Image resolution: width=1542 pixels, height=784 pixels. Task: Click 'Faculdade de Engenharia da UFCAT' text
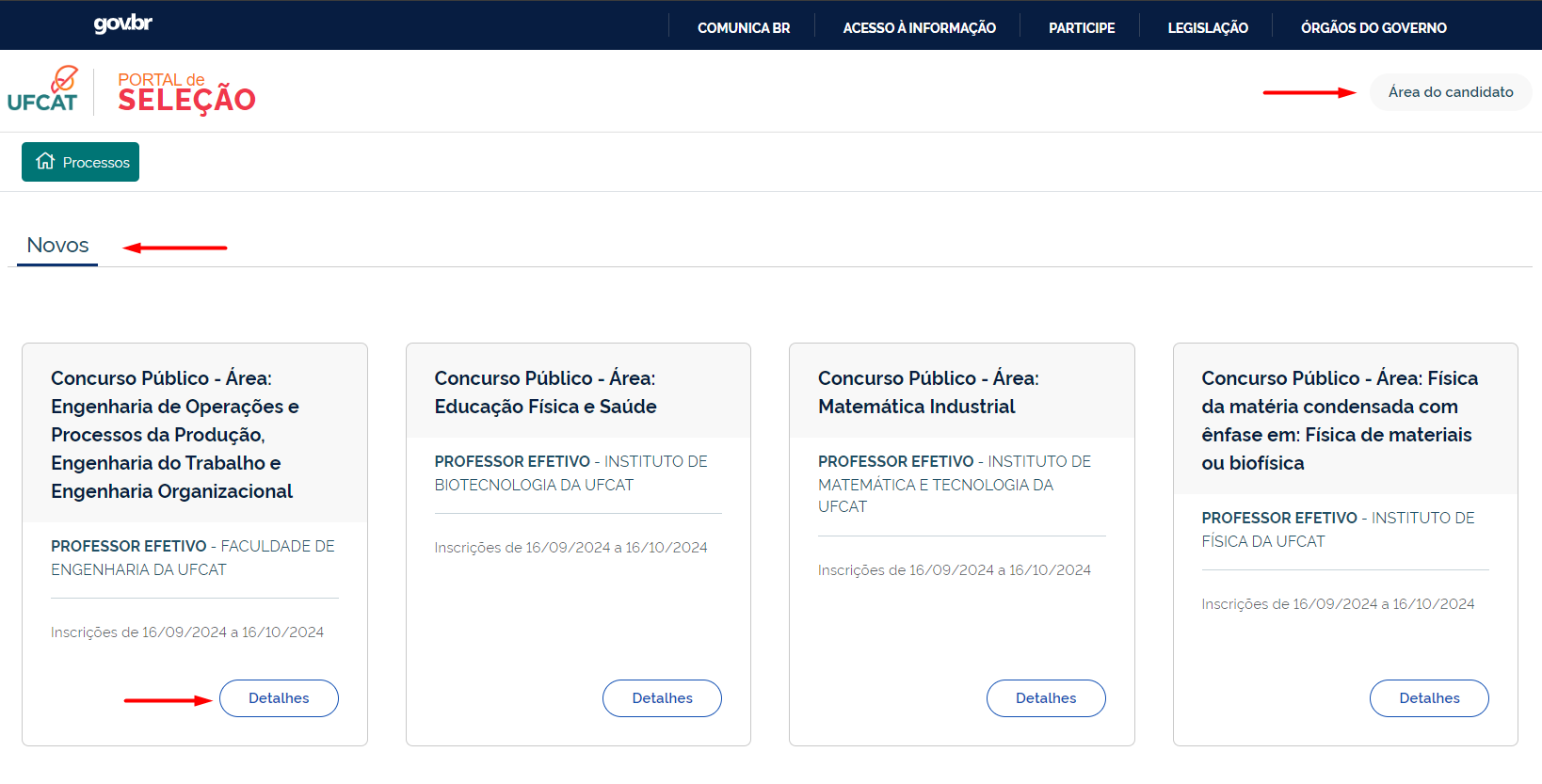pyautogui.click(x=193, y=558)
